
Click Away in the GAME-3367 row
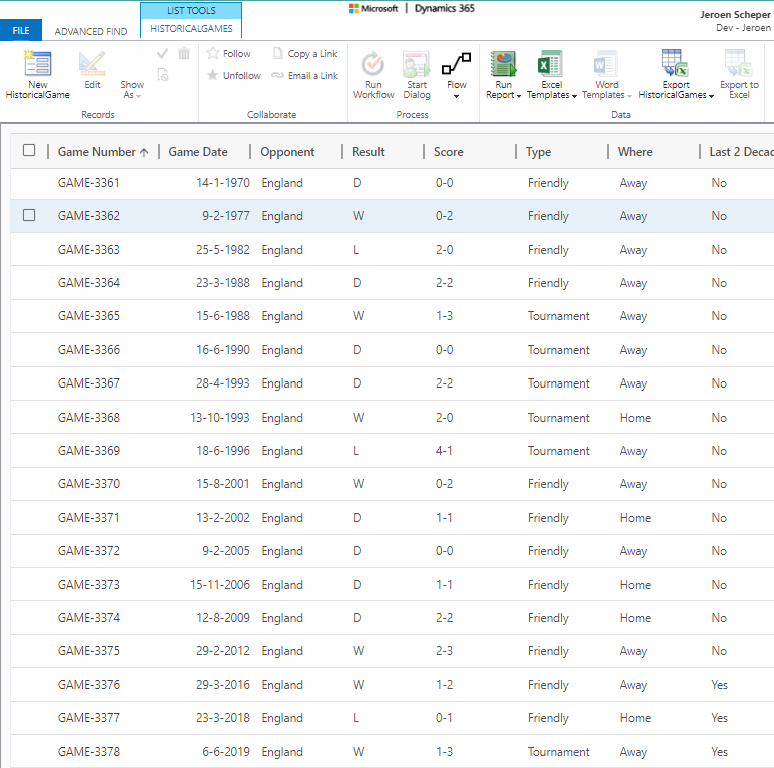[x=633, y=384]
